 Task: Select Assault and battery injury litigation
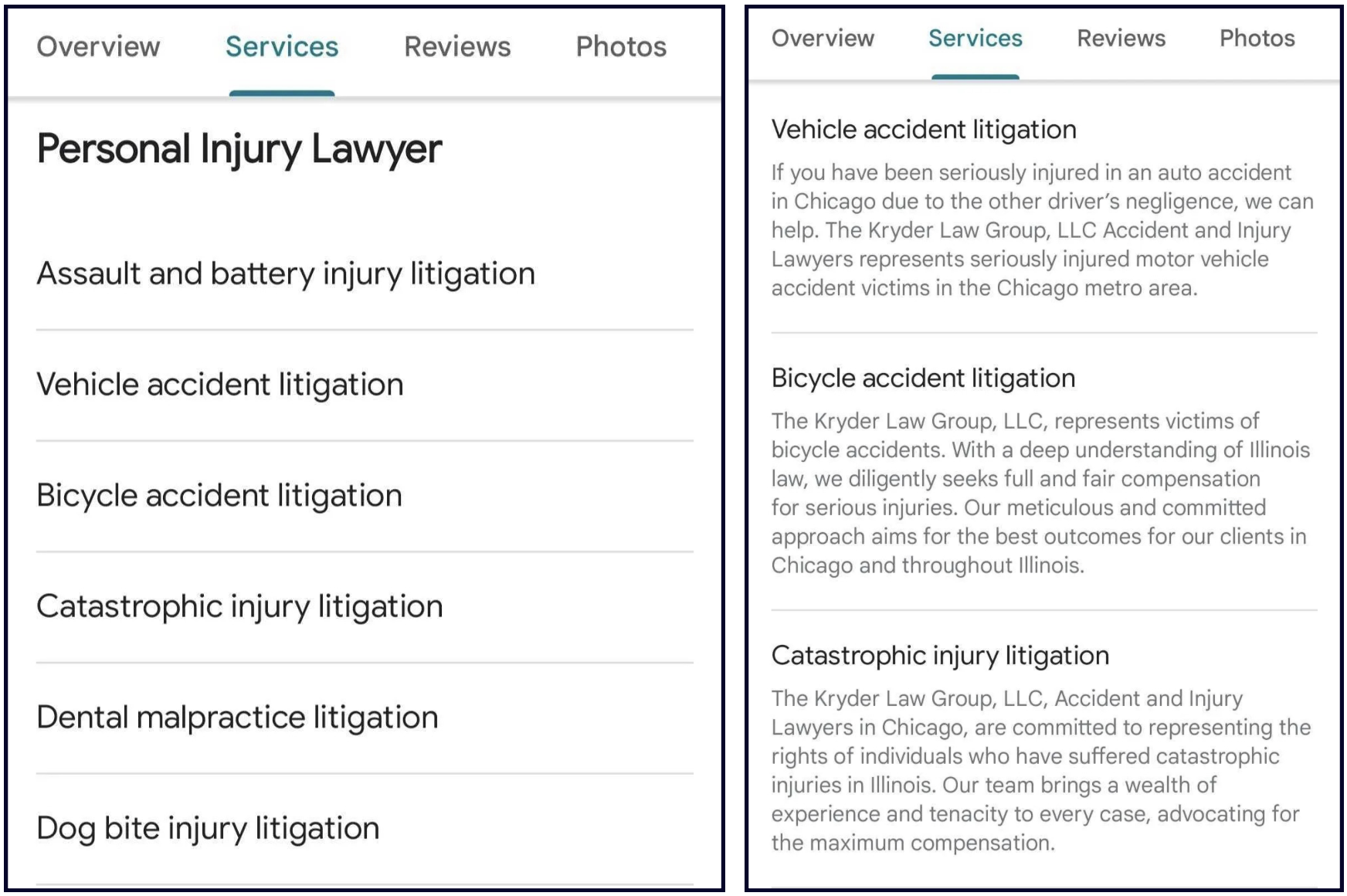pyautogui.click(x=286, y=274)
